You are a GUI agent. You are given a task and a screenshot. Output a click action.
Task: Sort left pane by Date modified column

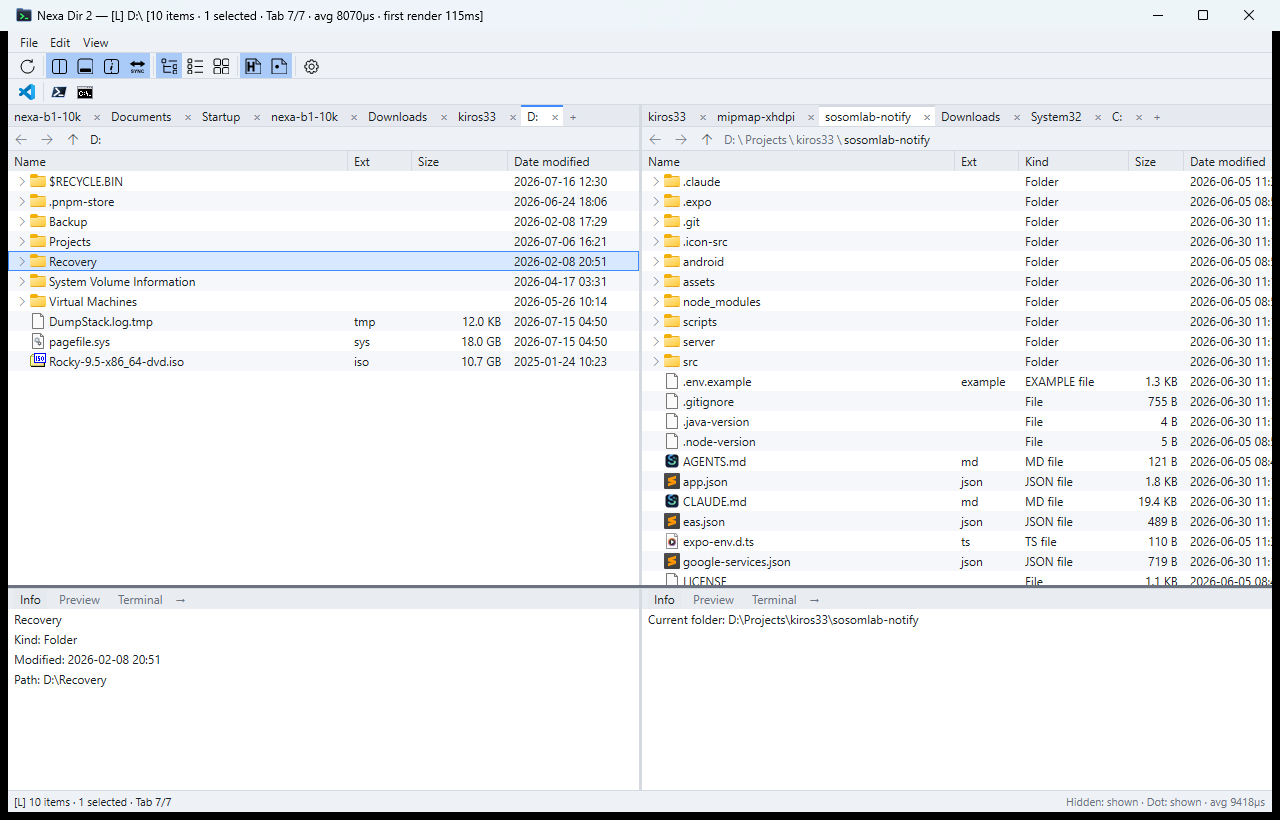[572, 161]
